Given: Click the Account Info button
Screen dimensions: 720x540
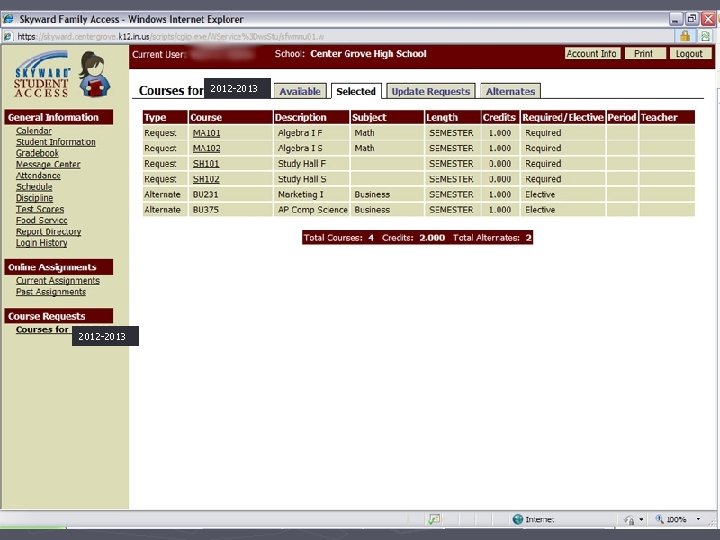Looking at the screenshot, I should [x=592, y=53].
